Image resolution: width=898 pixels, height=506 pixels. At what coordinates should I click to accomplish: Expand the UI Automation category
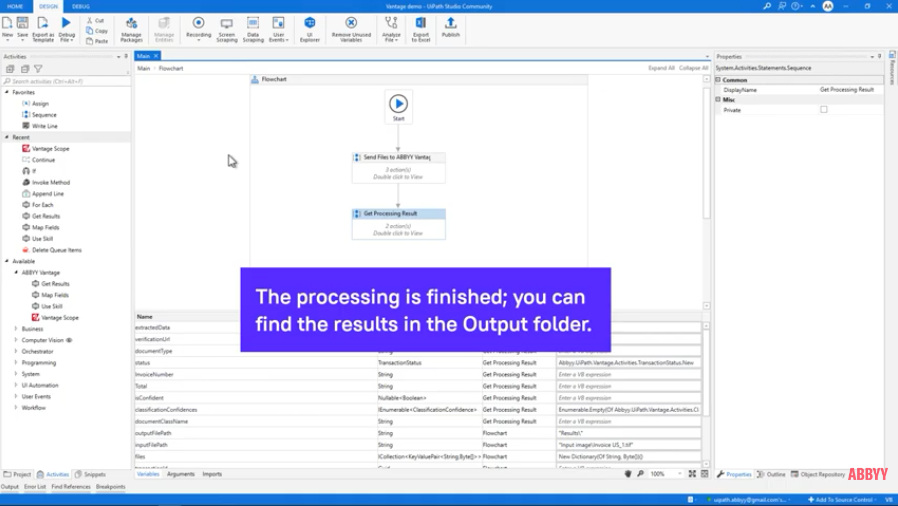click(16, 385)
